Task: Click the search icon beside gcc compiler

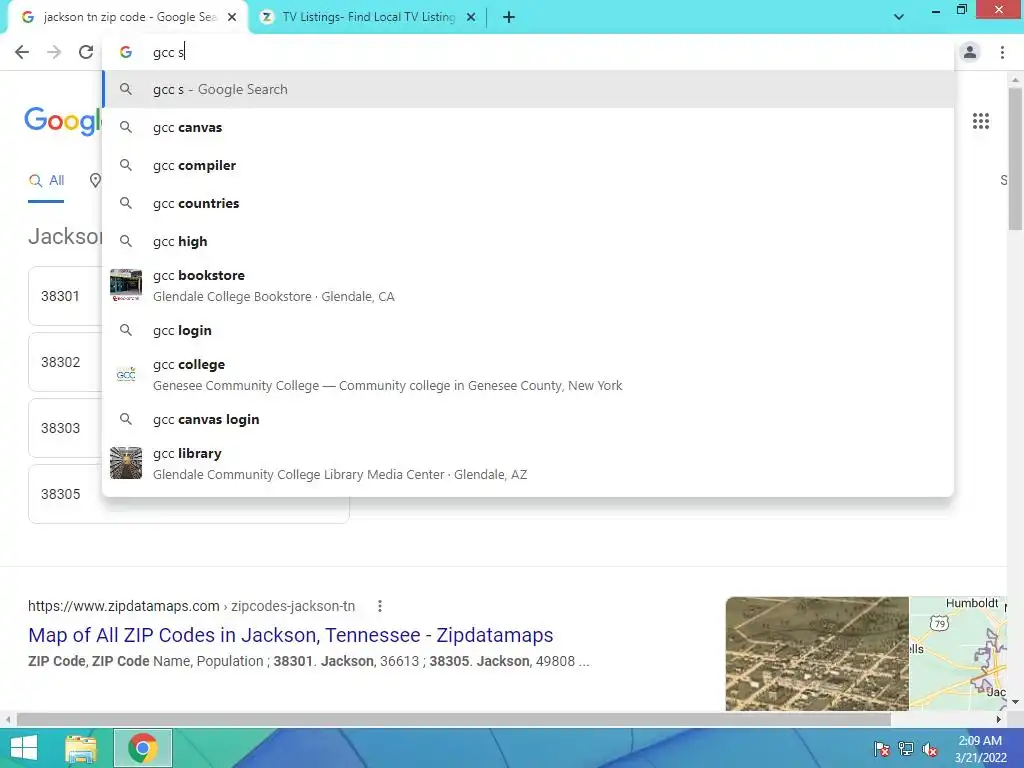Action: pos(126,165)
